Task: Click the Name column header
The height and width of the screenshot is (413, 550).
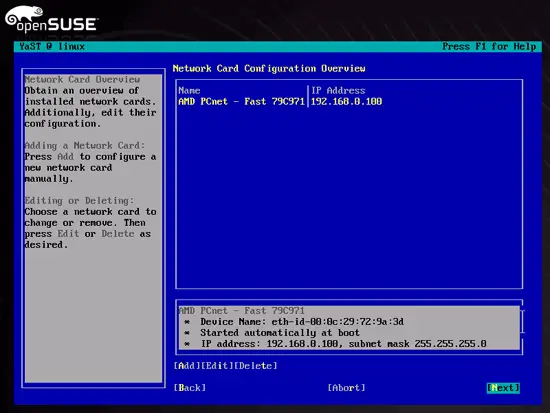Action: pyautogui.click(x=189, y=91)
